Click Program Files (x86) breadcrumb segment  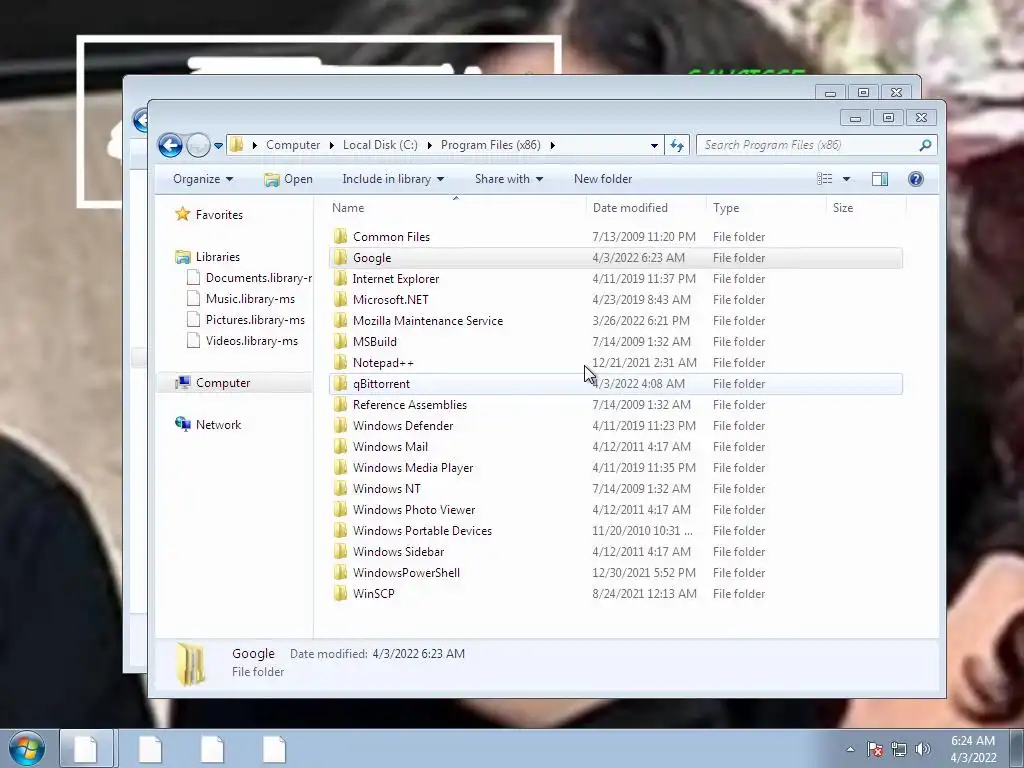point(490,145)
